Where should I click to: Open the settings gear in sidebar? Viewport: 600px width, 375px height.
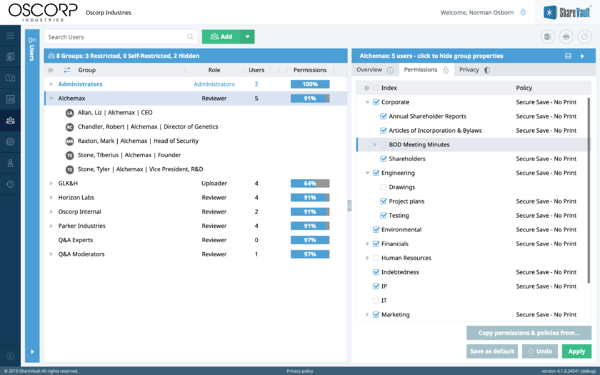(10, 142)
